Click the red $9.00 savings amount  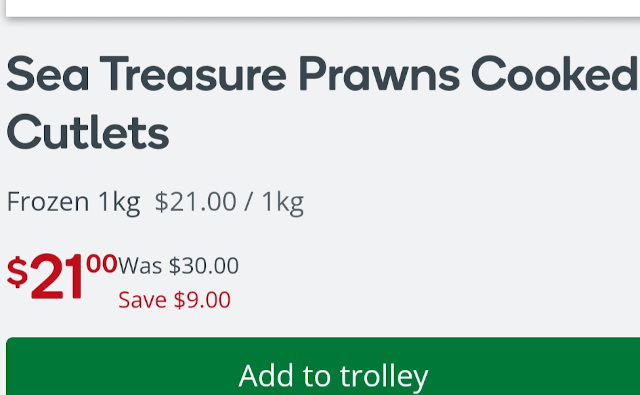(202, 300)
